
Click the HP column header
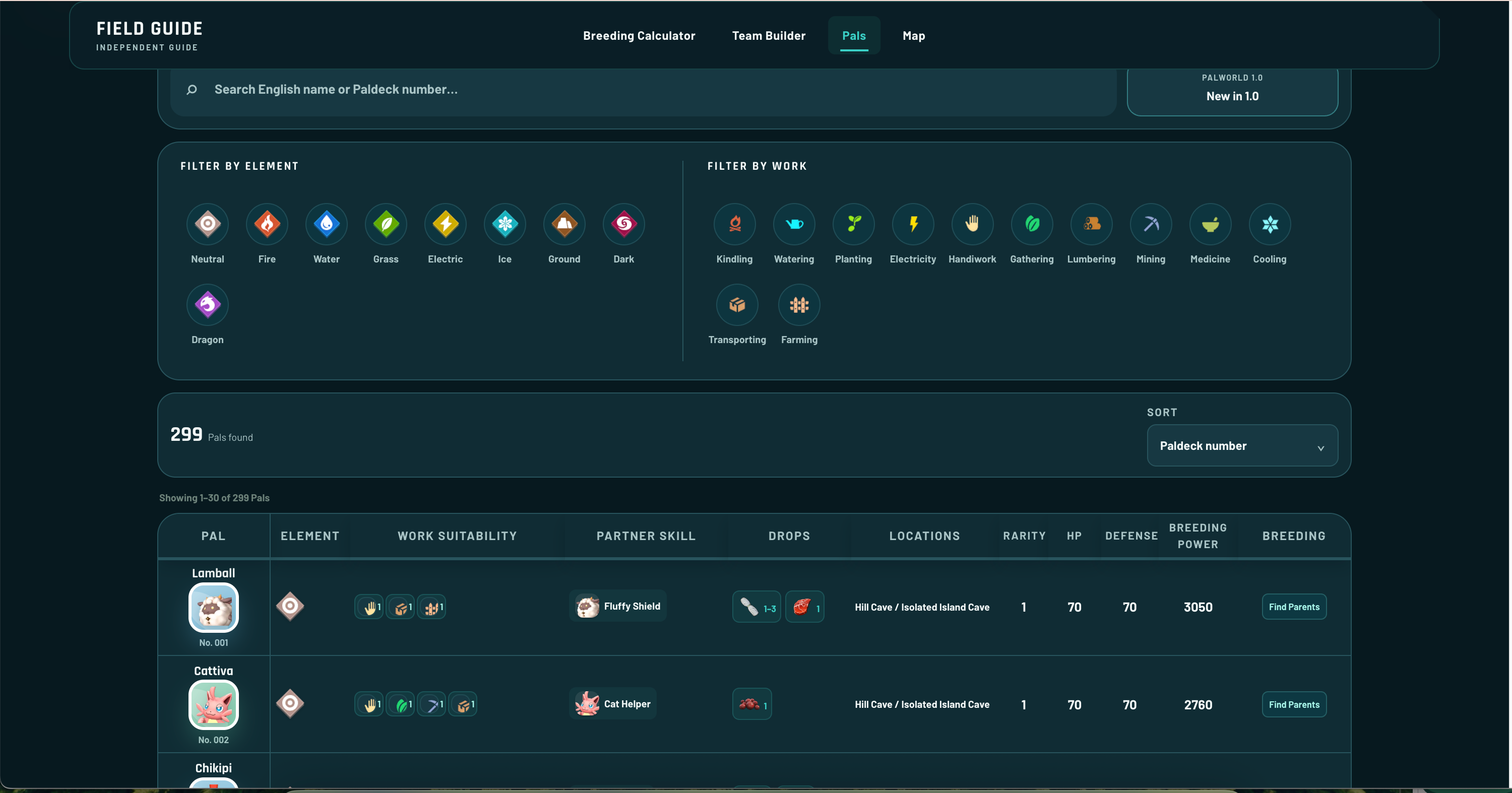(x=1074, y=536)
